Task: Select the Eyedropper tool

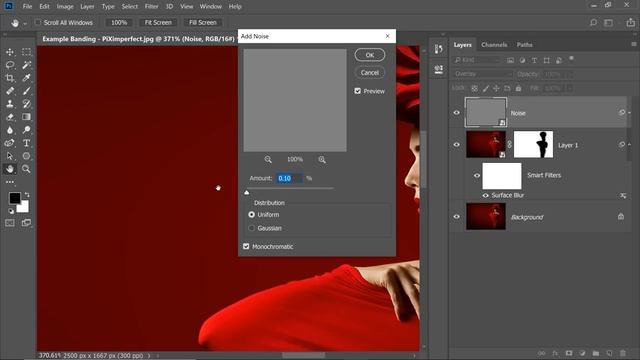Action: click(x=27, y=78)
